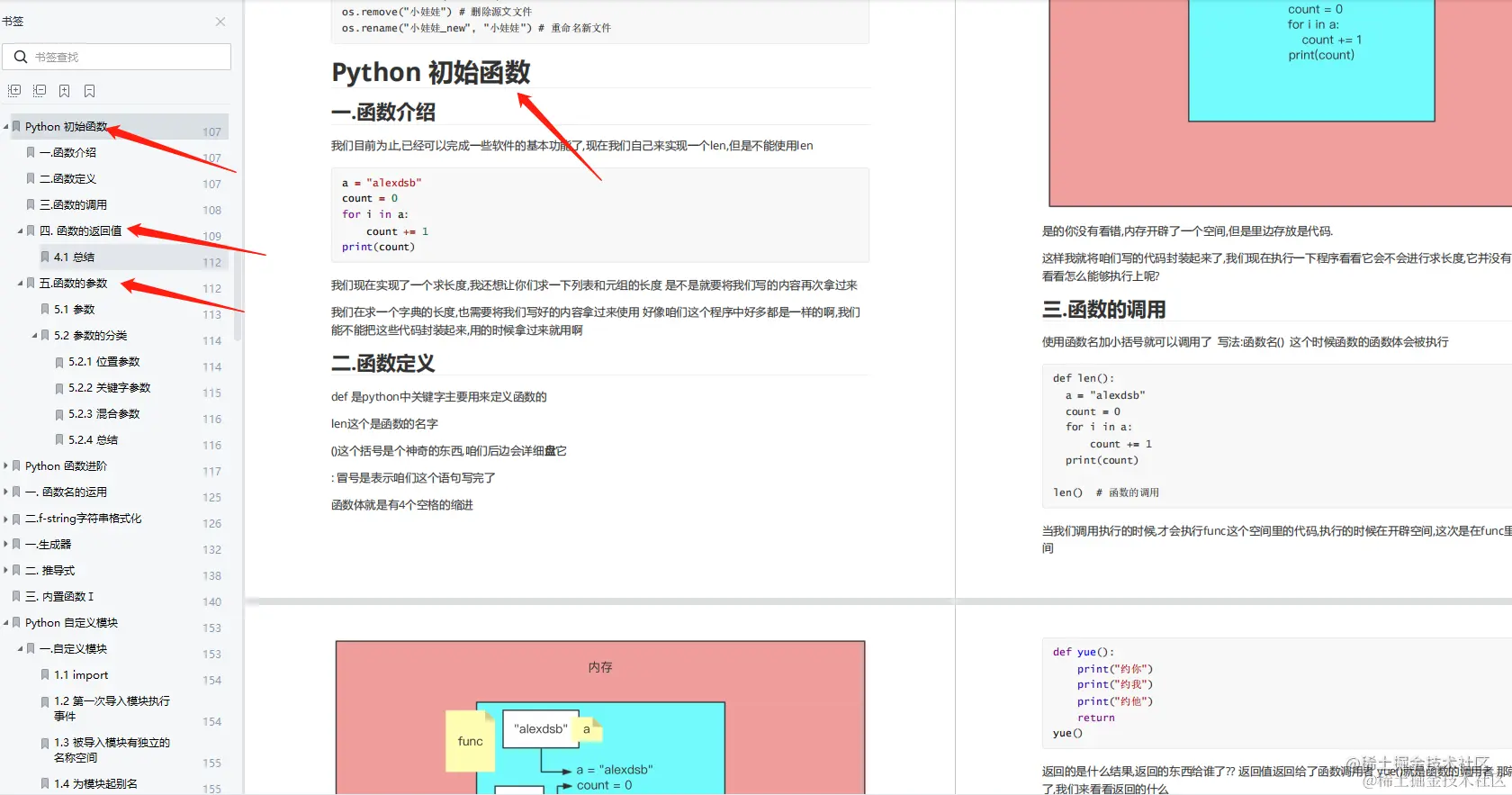Go to the 'Python 自定义模块' bookmark

tap(71, 623)
